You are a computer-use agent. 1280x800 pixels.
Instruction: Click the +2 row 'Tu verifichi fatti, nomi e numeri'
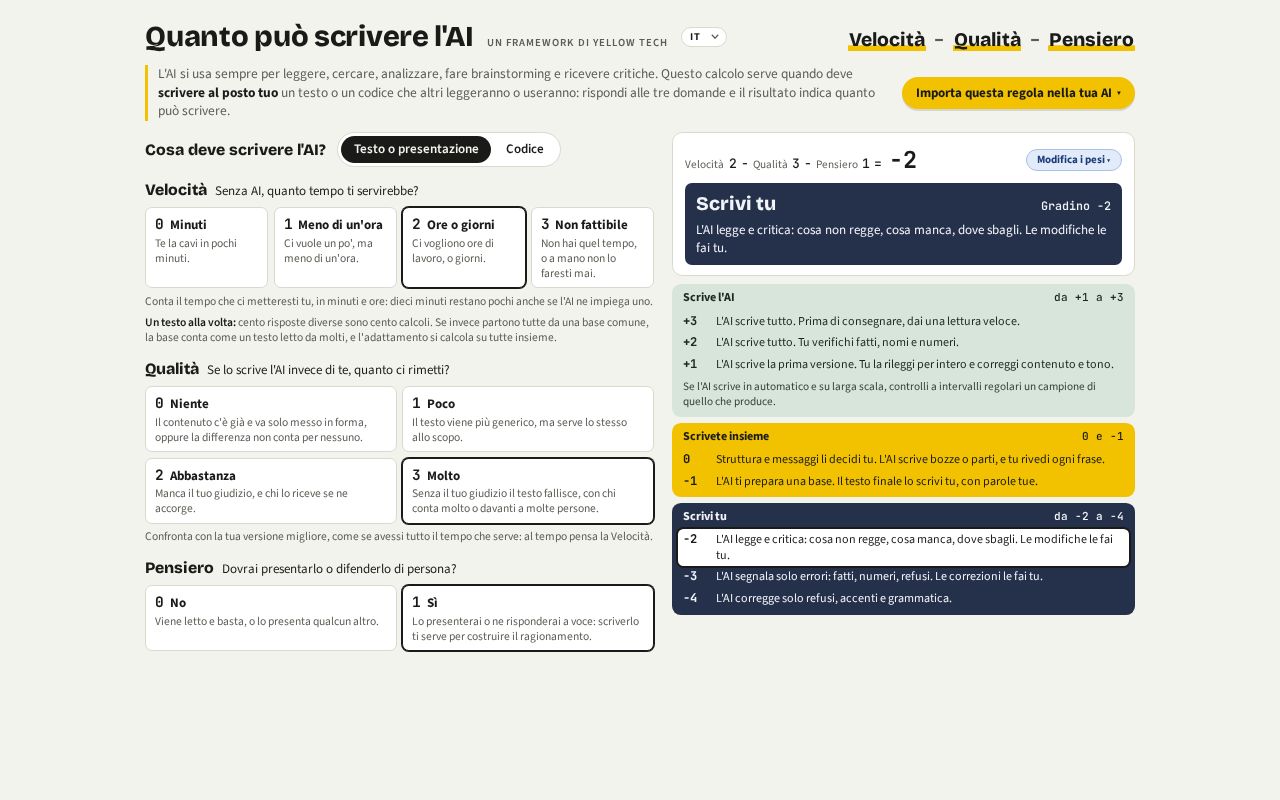click(903, 342)
